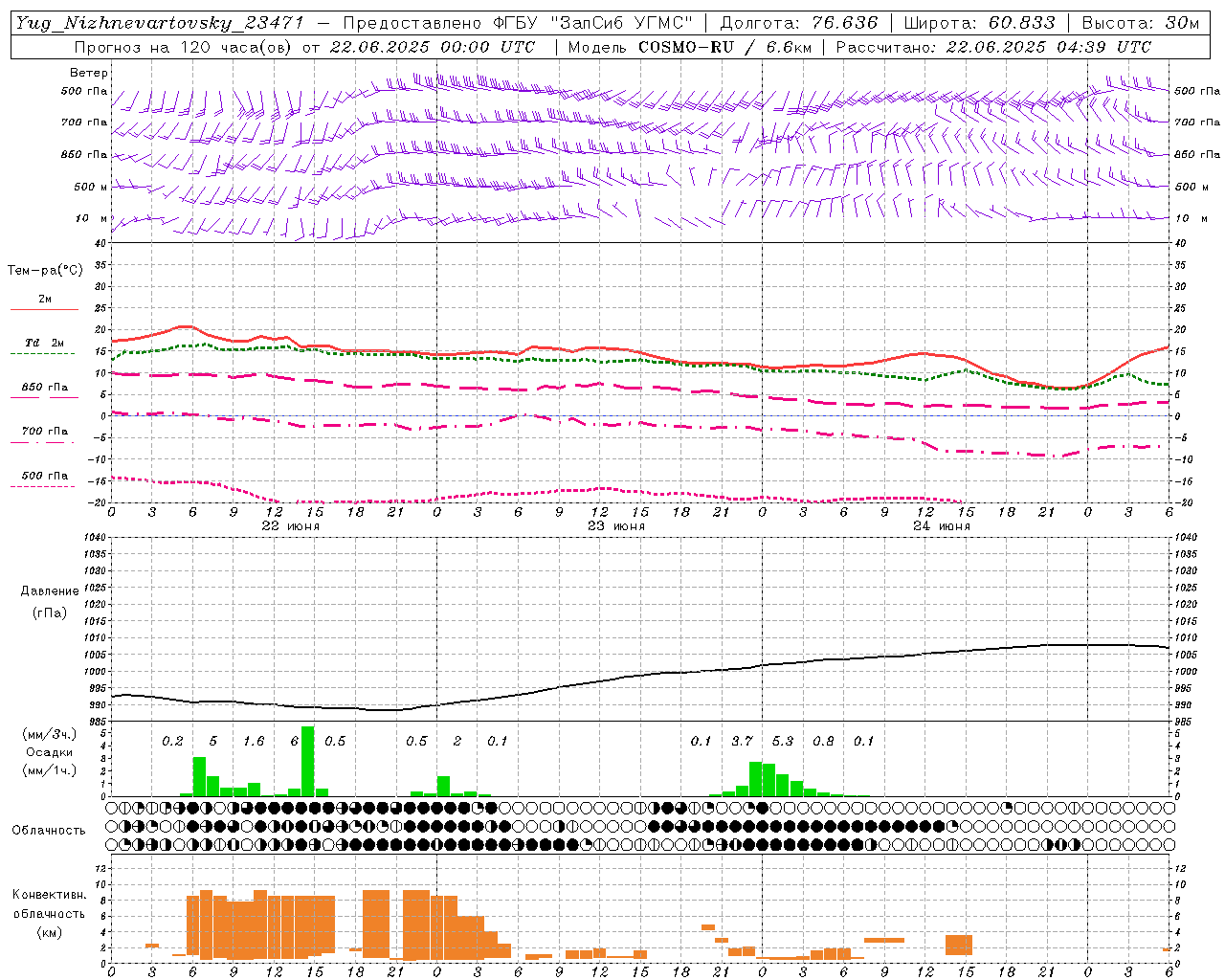Click the station title Yug_Nizhnevartovsky_23471
This screenshot has height=980, width=1225.
[x=161, y=23]
